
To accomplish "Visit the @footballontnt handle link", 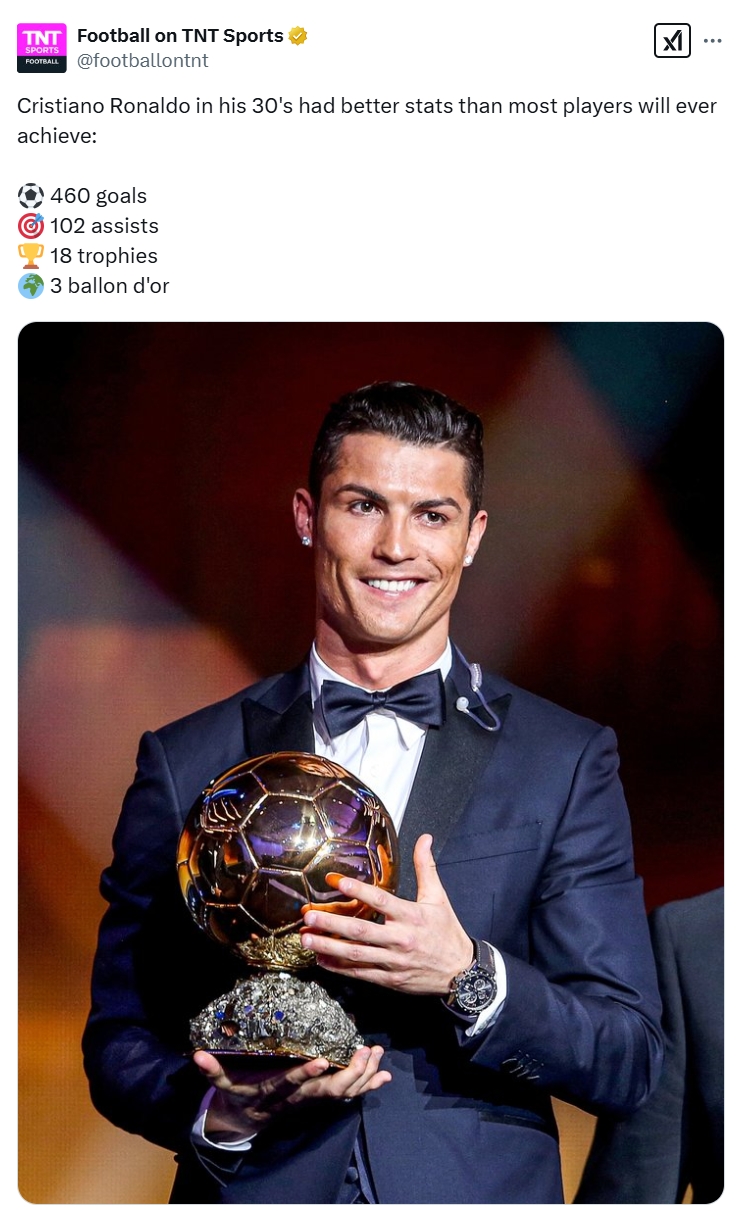I will click(143, 60).
